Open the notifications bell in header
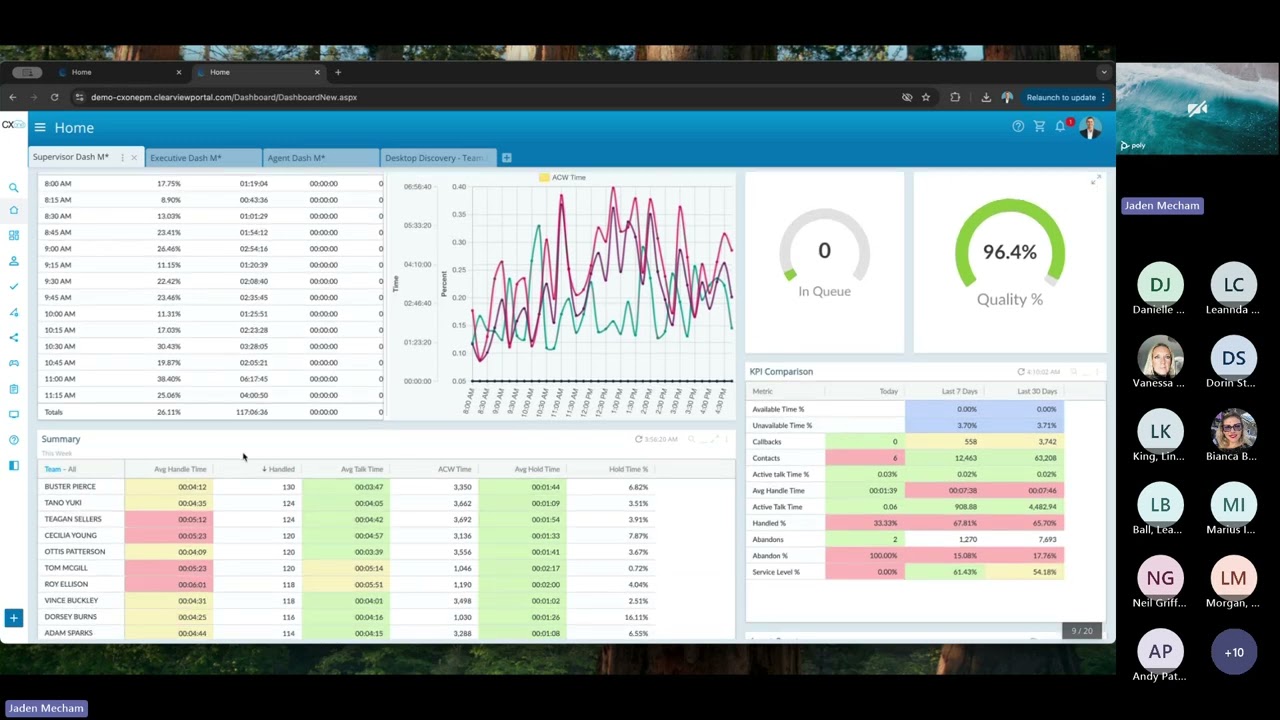The width and height of the screenshot is (1280, 720). [x=1061, y=126]
